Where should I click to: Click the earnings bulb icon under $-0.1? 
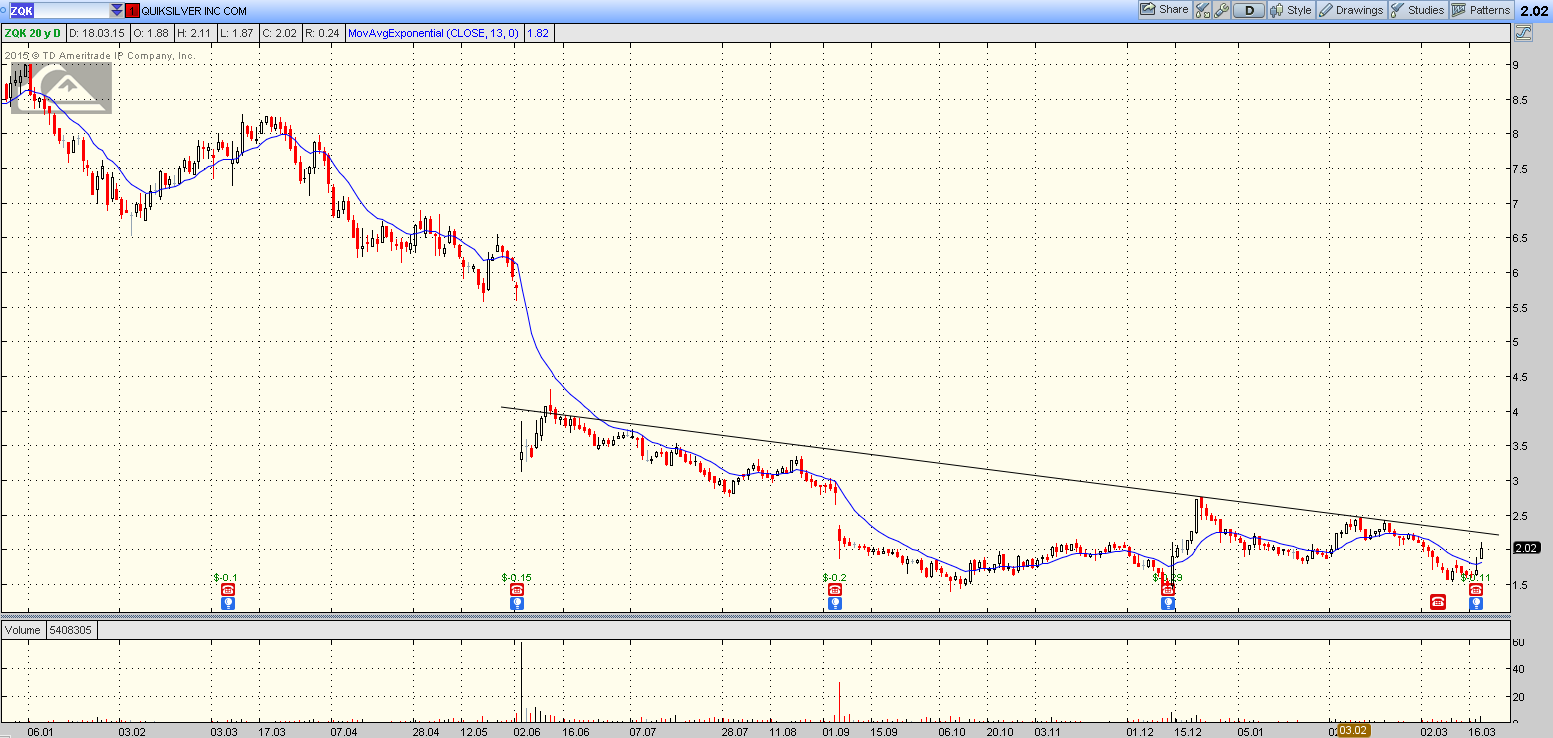coord(227,603)
